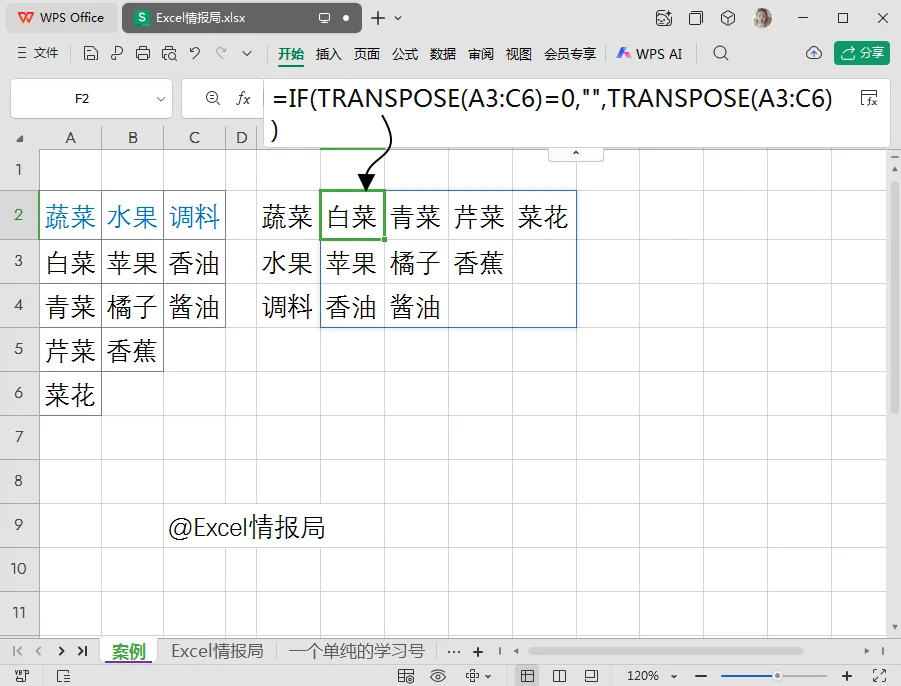Switch to page break preview view

559,676
